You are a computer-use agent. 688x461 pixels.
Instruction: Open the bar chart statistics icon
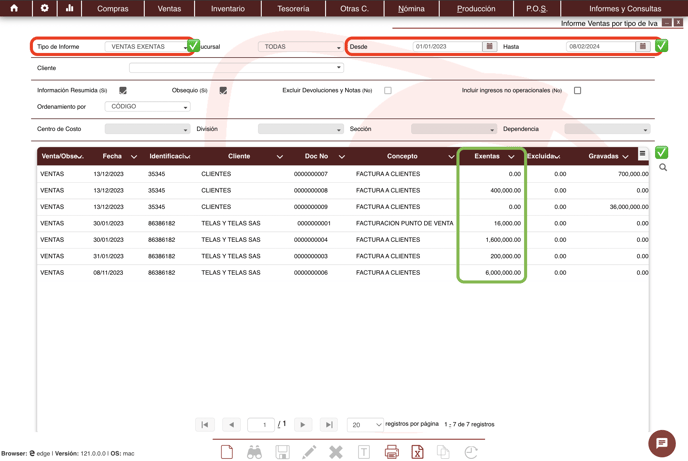click(x=69, y=8)
